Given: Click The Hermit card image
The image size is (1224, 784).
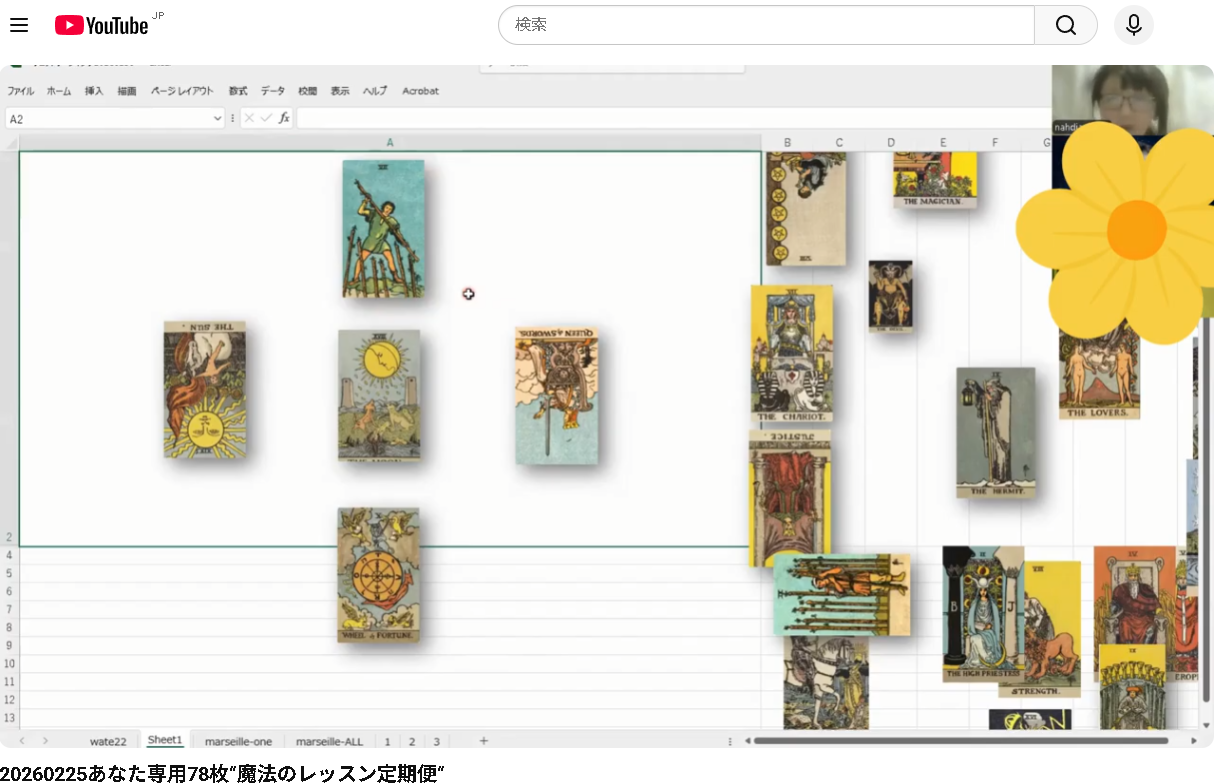Looking at the screenshot, I should [996, 433].
